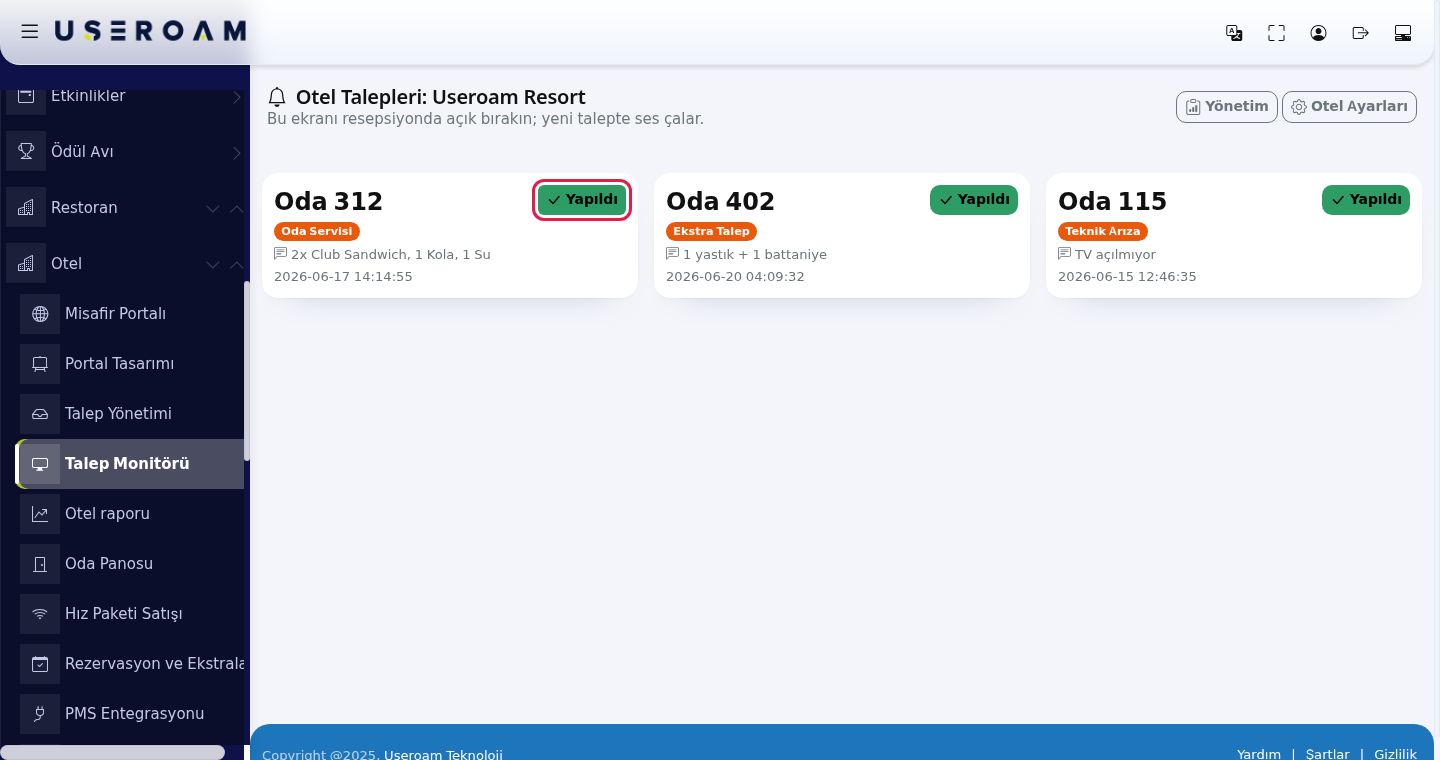The image size is (1440, 760).
Task: Click the horizontal scrollbar below the sidebar
Action: 113,752
